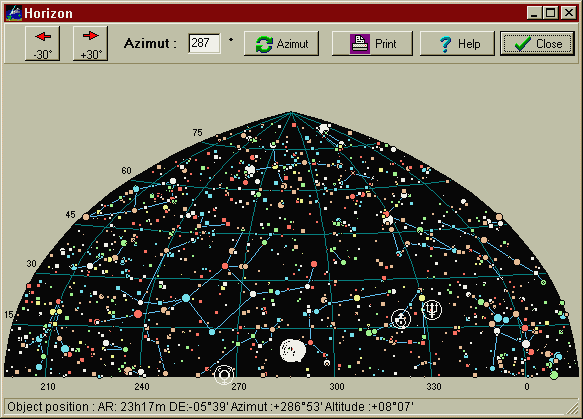
Task: Select the circled planet symbol on the horizon
Action: [224, 374]
